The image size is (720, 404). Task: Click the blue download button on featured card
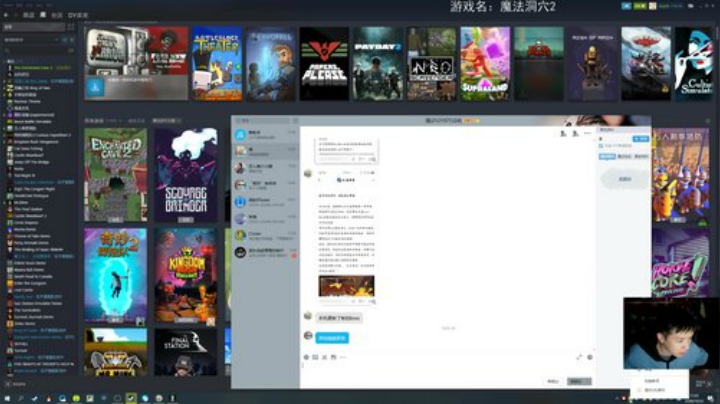(x=95, y=88)
